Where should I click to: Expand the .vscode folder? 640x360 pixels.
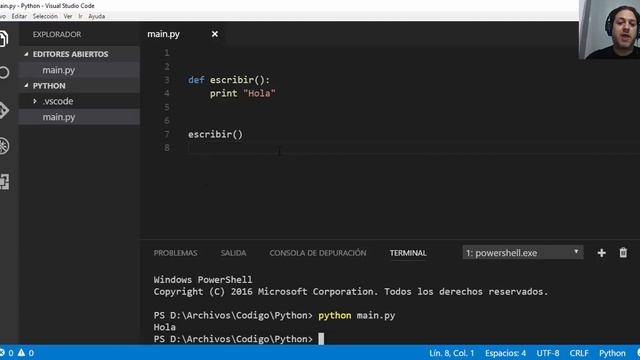tap(80, 101)
